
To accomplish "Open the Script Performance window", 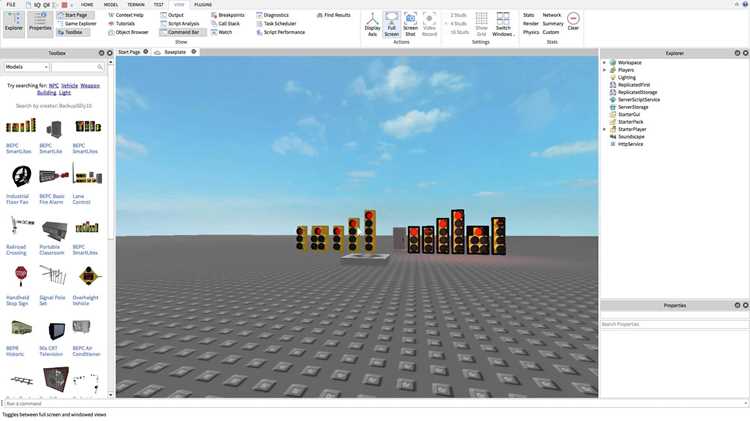I will [x=281, y=33].
